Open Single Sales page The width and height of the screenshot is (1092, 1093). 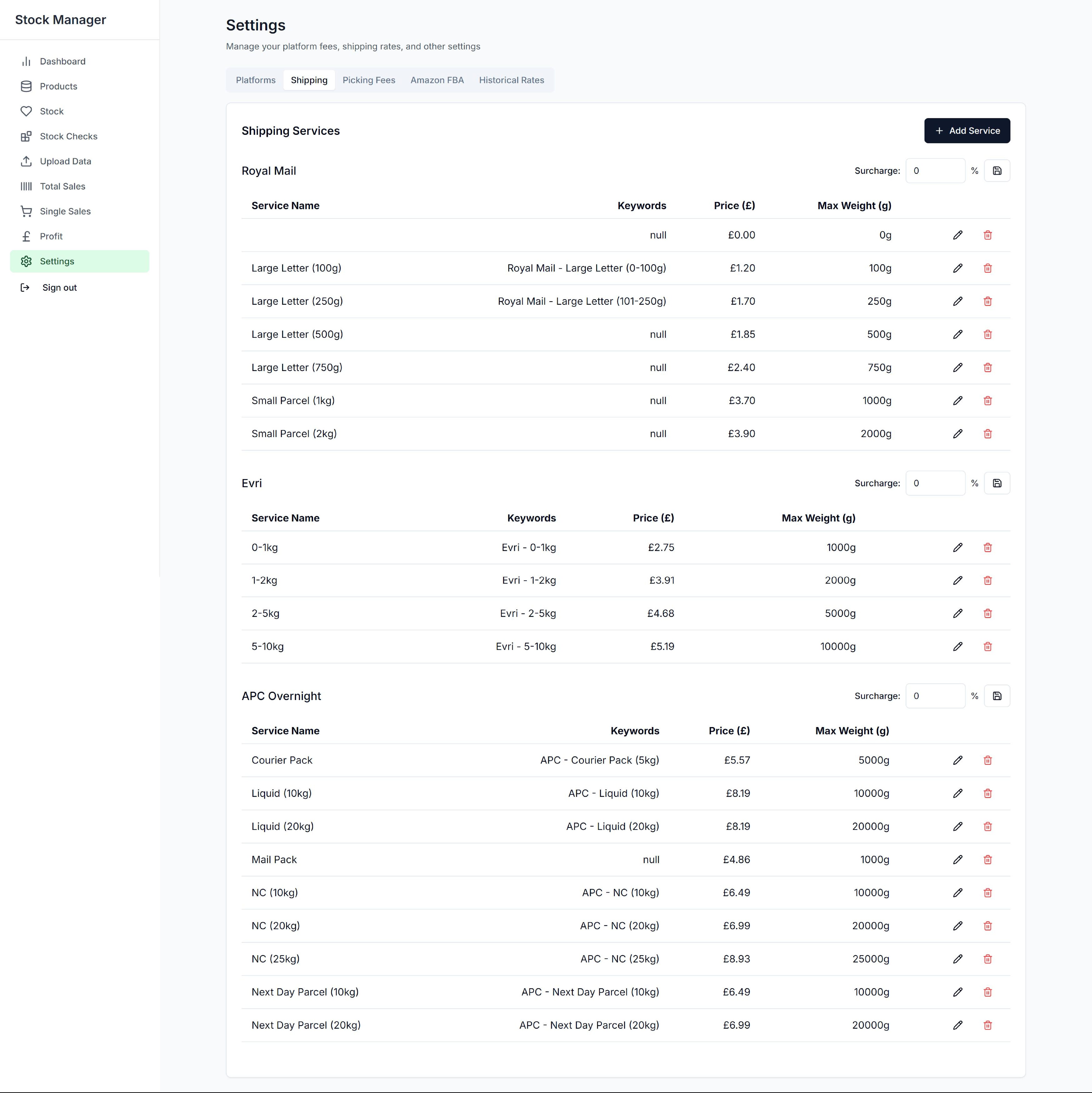point(80,211)
